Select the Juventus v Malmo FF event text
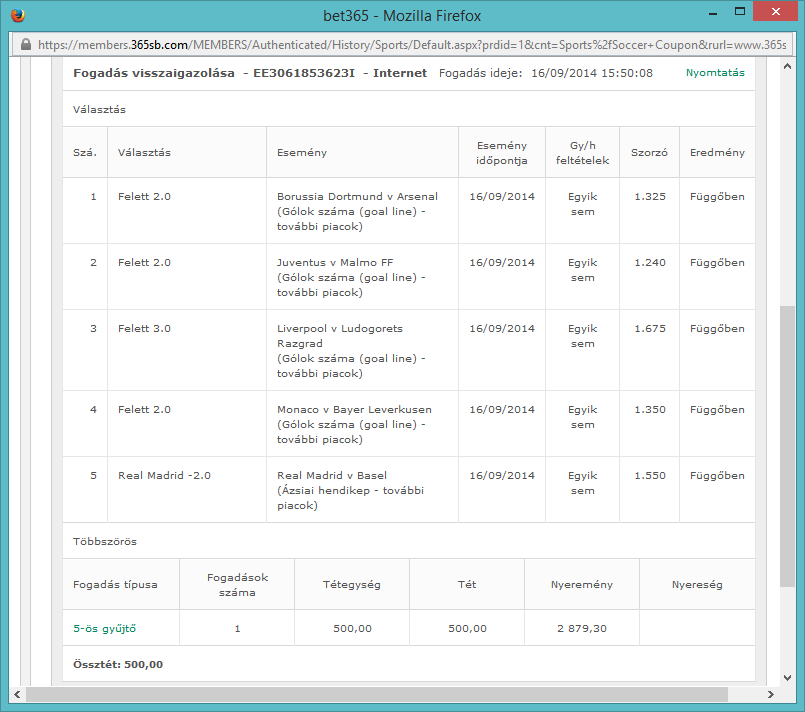The height and width of the screenshot is (712, 805). tap(335, 262)
